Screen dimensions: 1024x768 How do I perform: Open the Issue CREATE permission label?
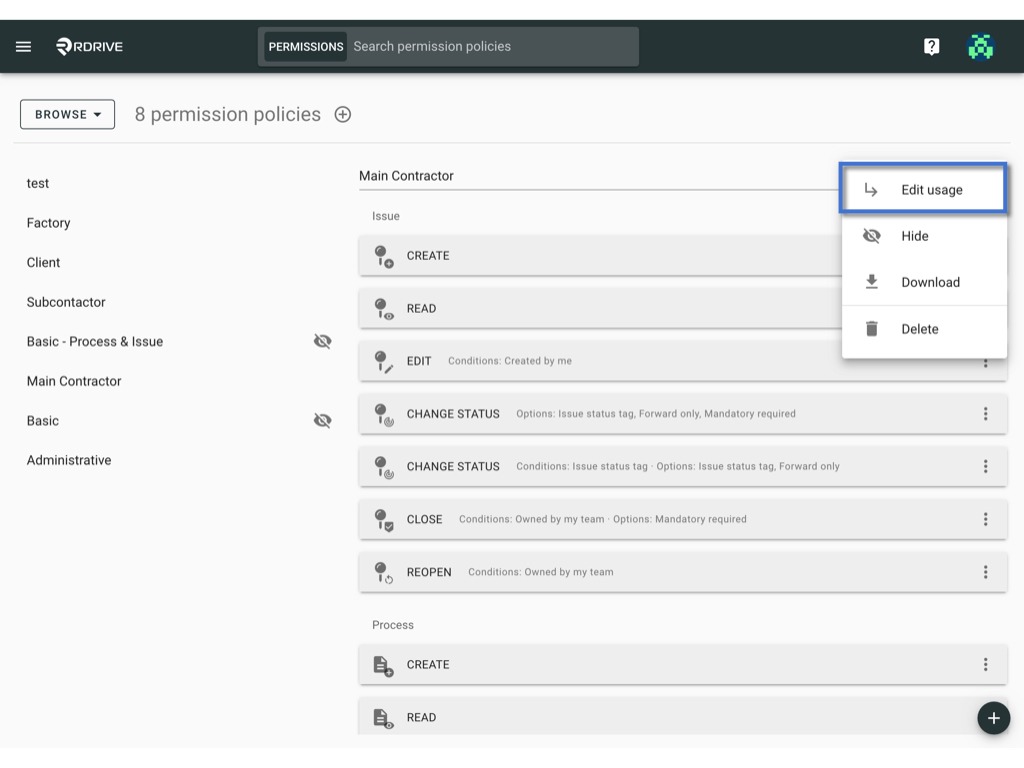click(x=428, y=256)
